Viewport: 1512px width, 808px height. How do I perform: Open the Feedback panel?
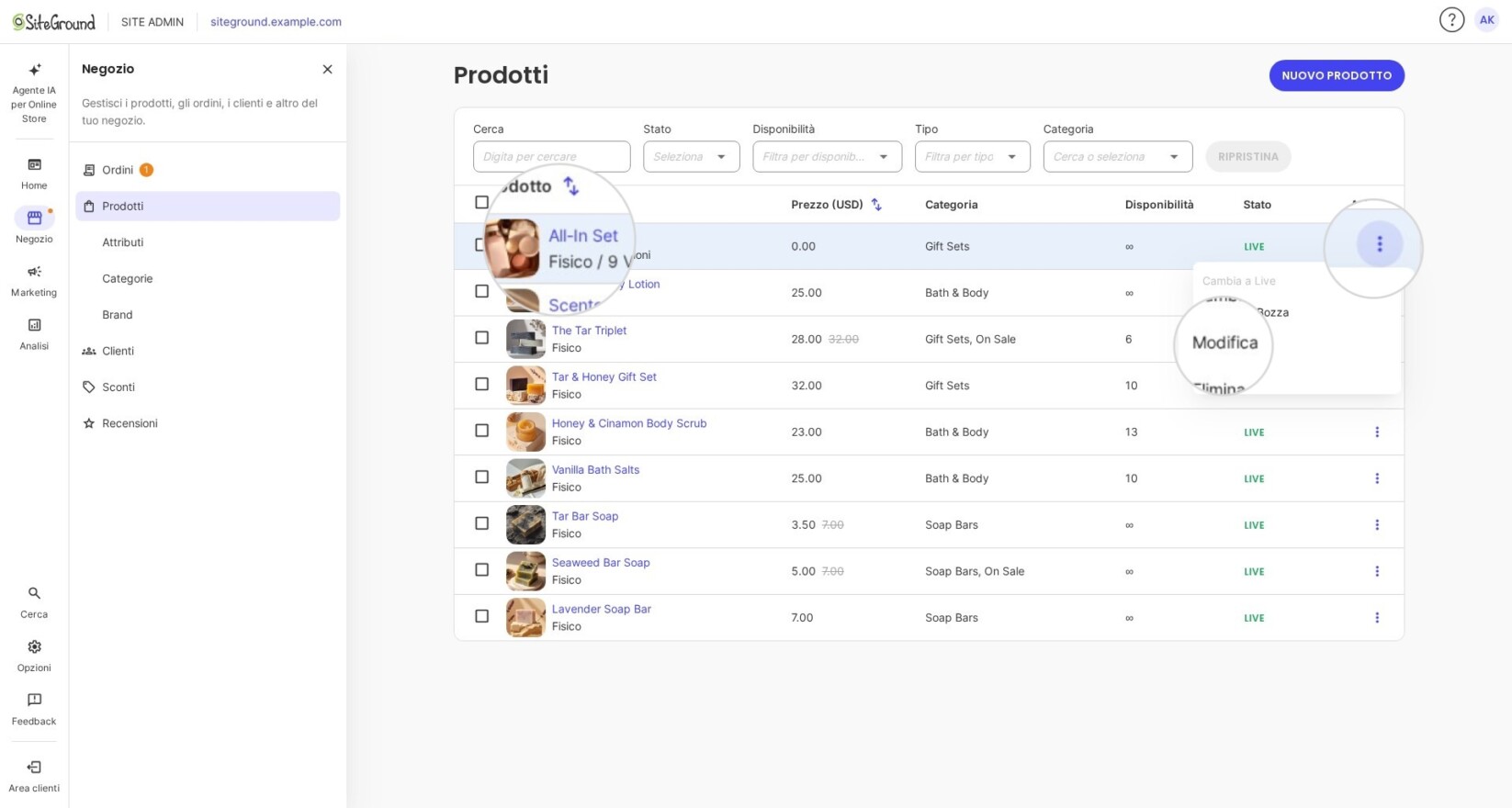click(34, 709)
